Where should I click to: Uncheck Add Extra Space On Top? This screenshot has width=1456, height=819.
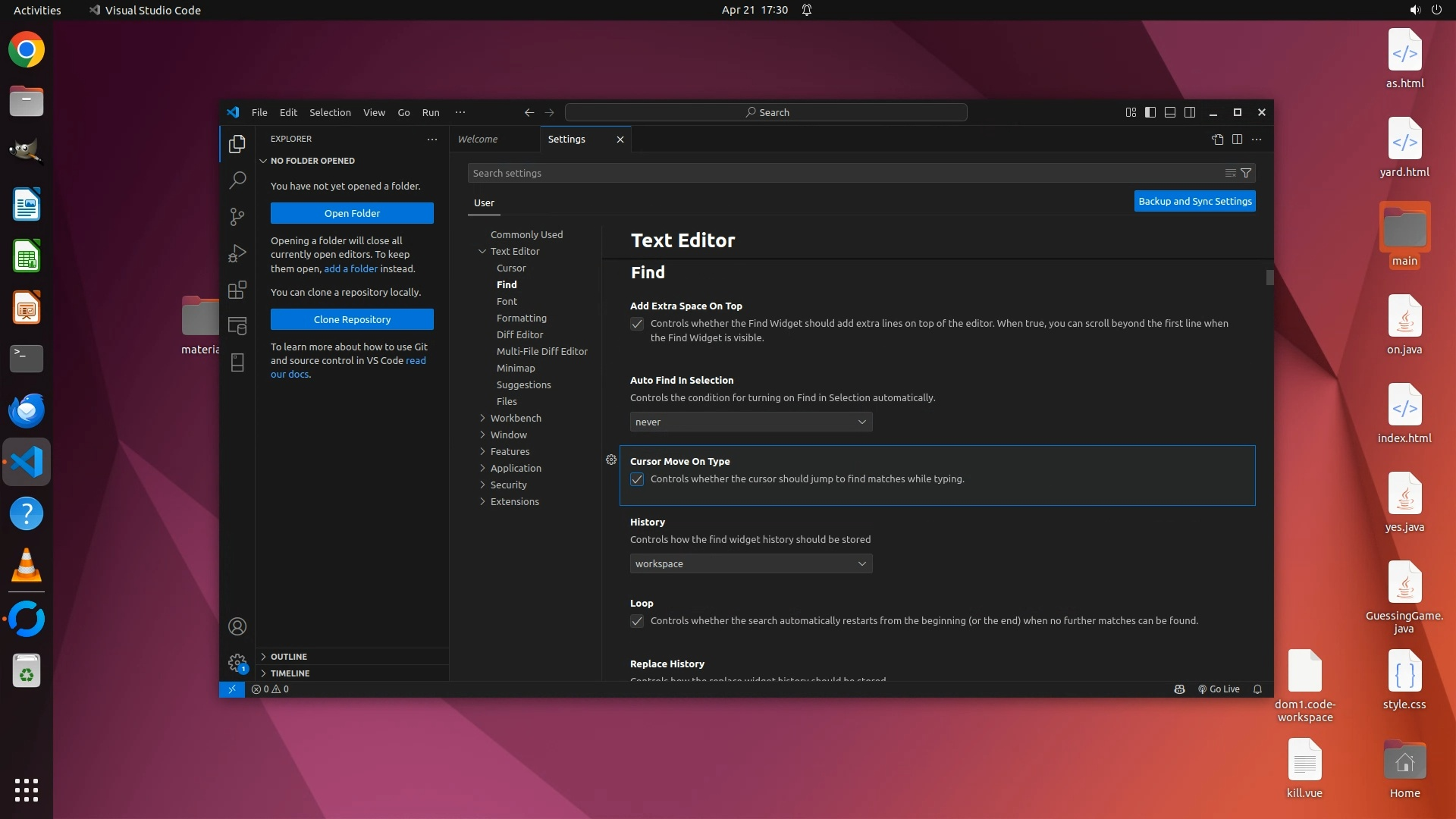click(x=637, y=324)
